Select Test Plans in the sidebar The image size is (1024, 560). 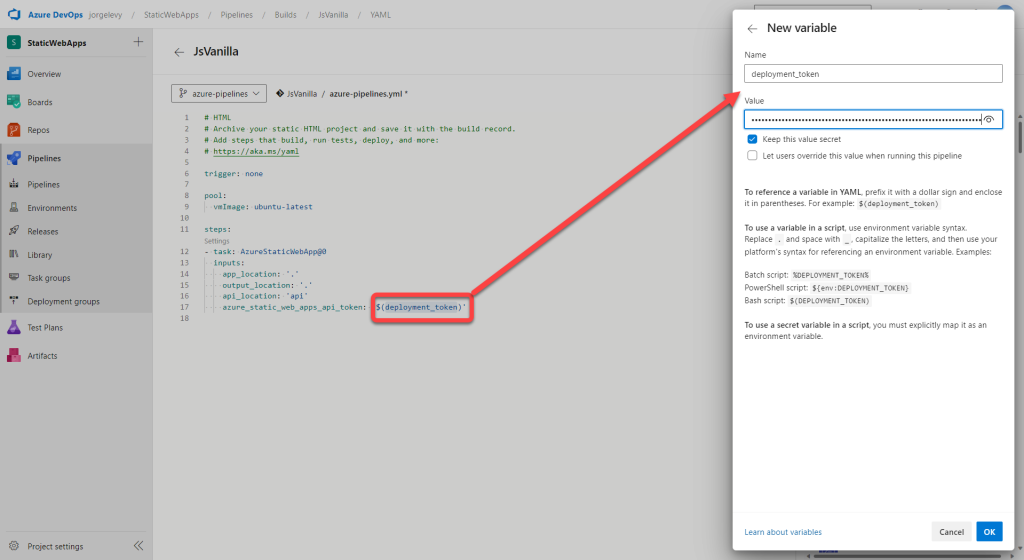coord(45,327)
